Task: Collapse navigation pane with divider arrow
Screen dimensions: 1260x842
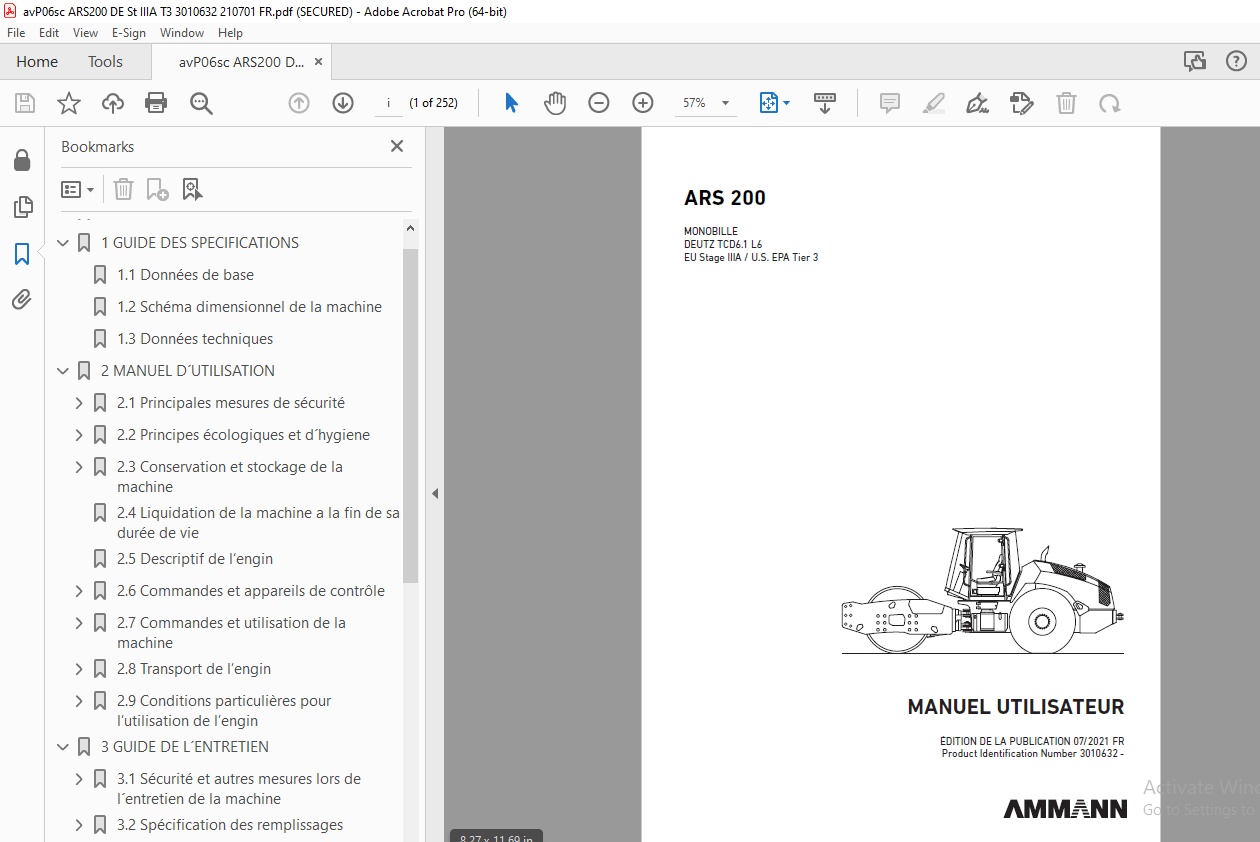Action: (434, 493)
